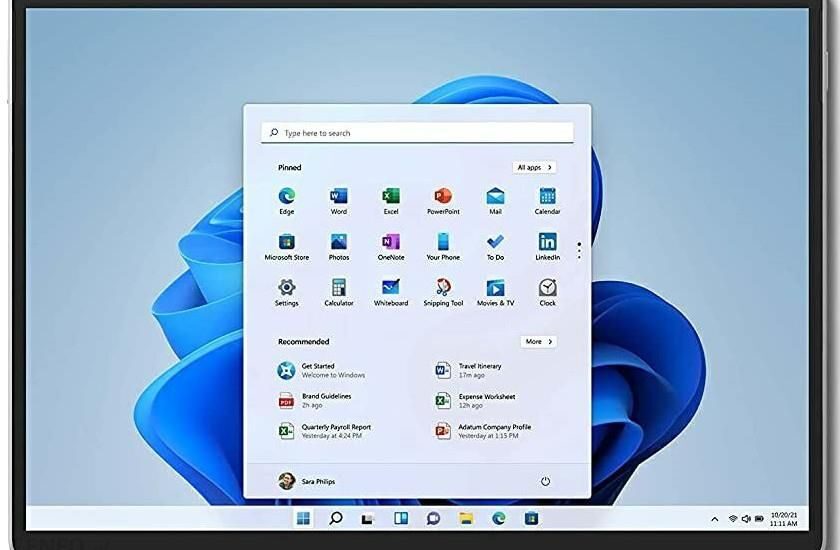Screen dimensions: 840x550
Task: Open Chat from the taskbar
Action: (433, 518)
